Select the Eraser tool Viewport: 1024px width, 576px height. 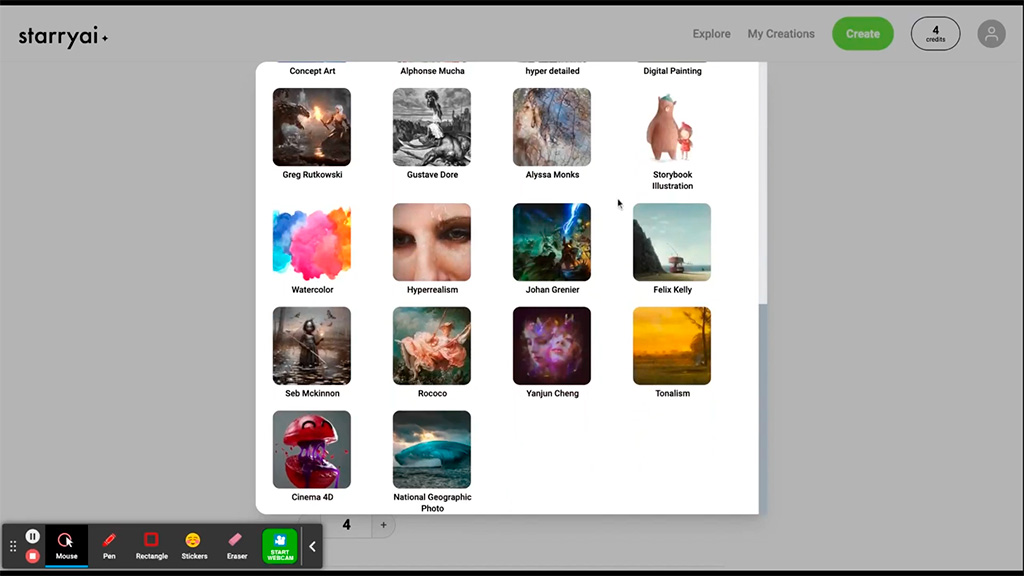(x=236, y=545)
